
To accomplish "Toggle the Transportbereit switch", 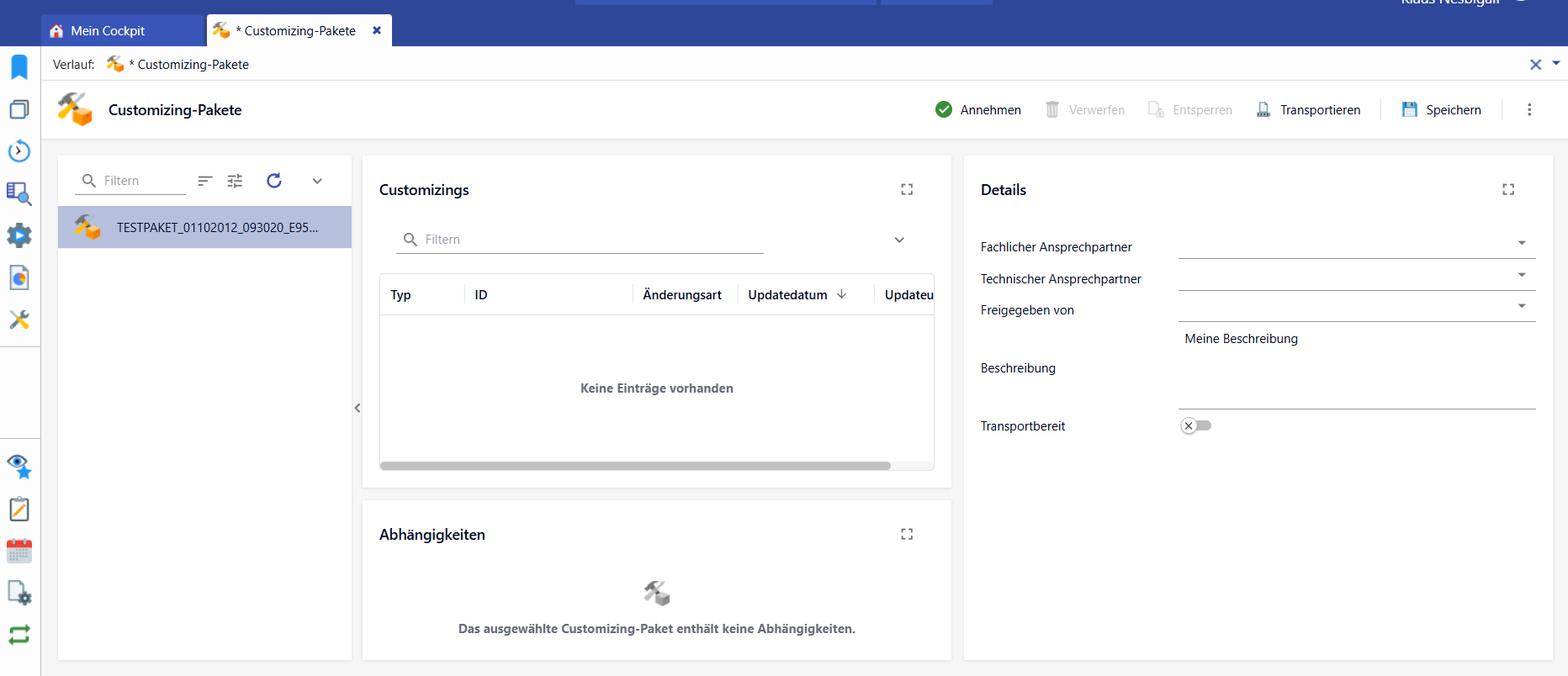I will (x=1195, y=425).
